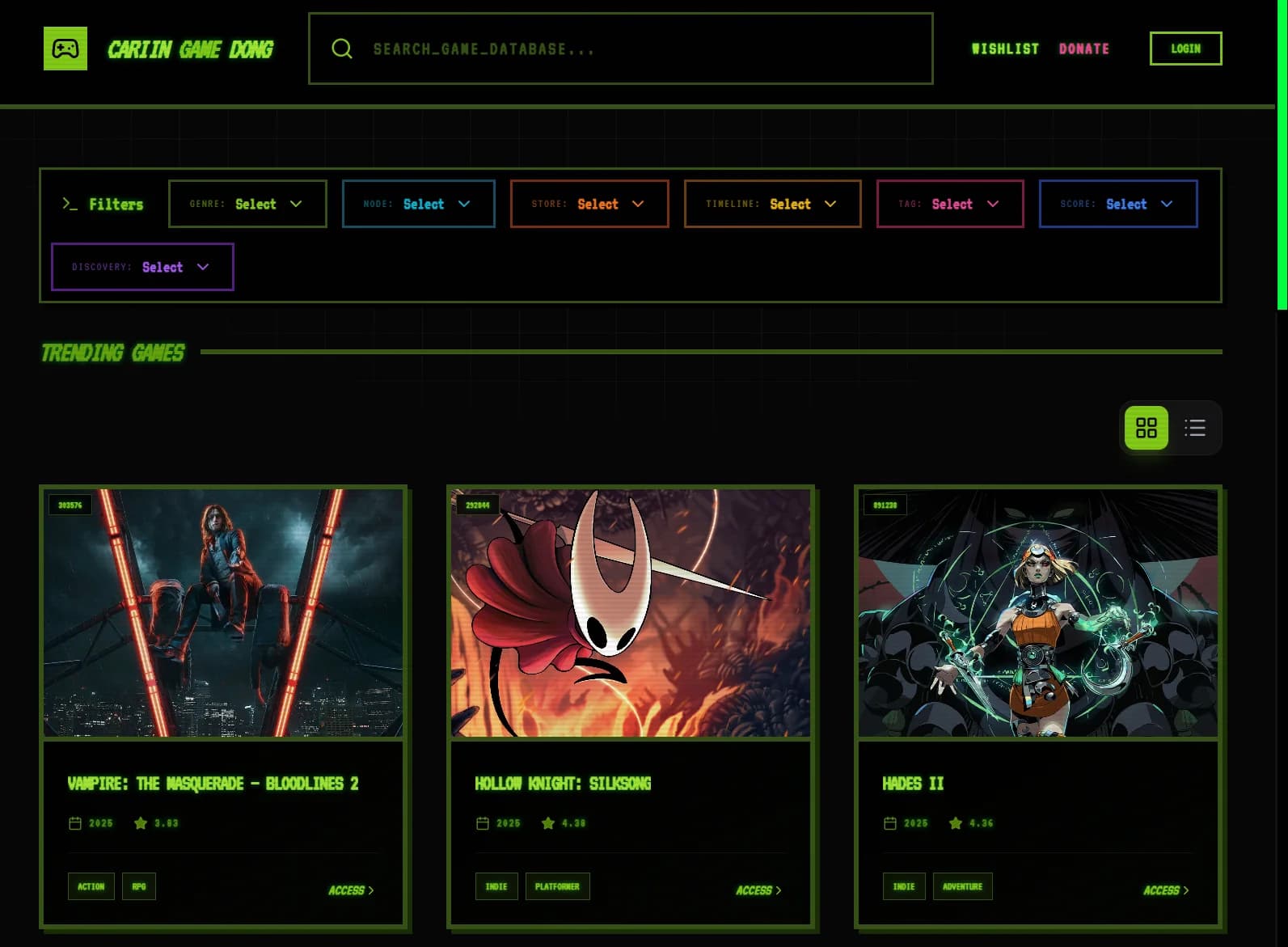Click the Hades II title
1288x947 pixels.
coord(914,784)
